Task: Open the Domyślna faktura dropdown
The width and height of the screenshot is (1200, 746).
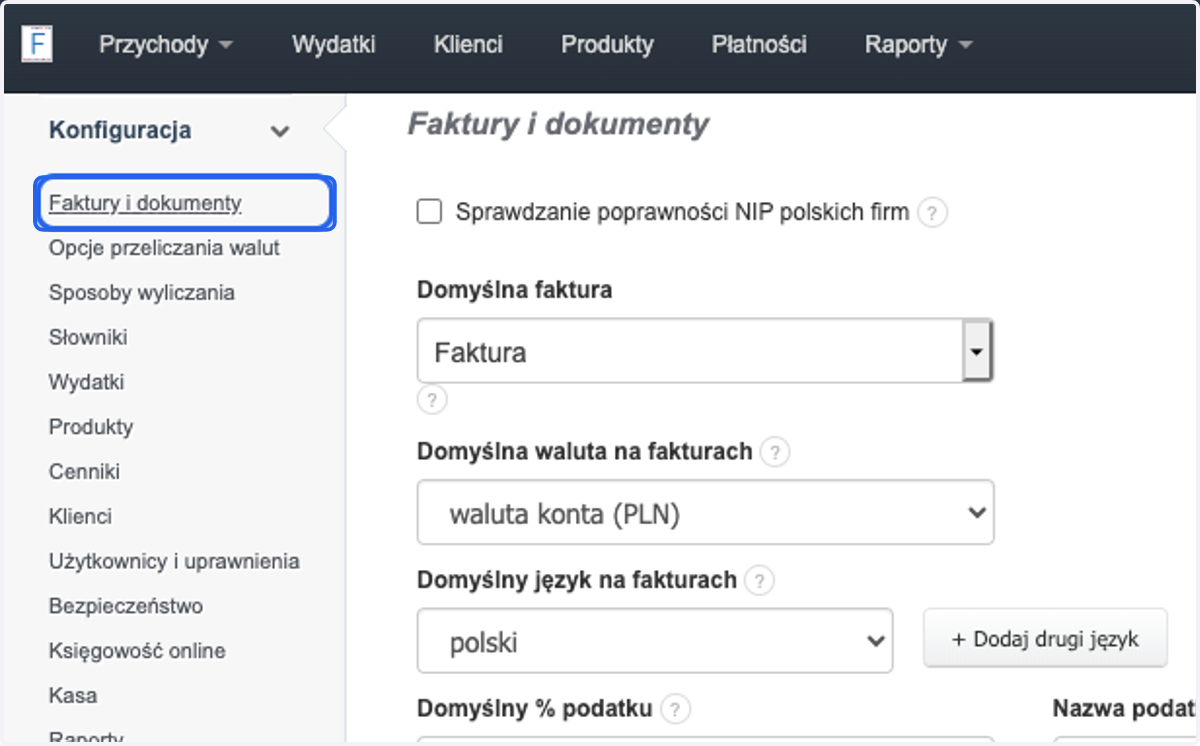Action: pyautogui.click(x=705, y=351)
